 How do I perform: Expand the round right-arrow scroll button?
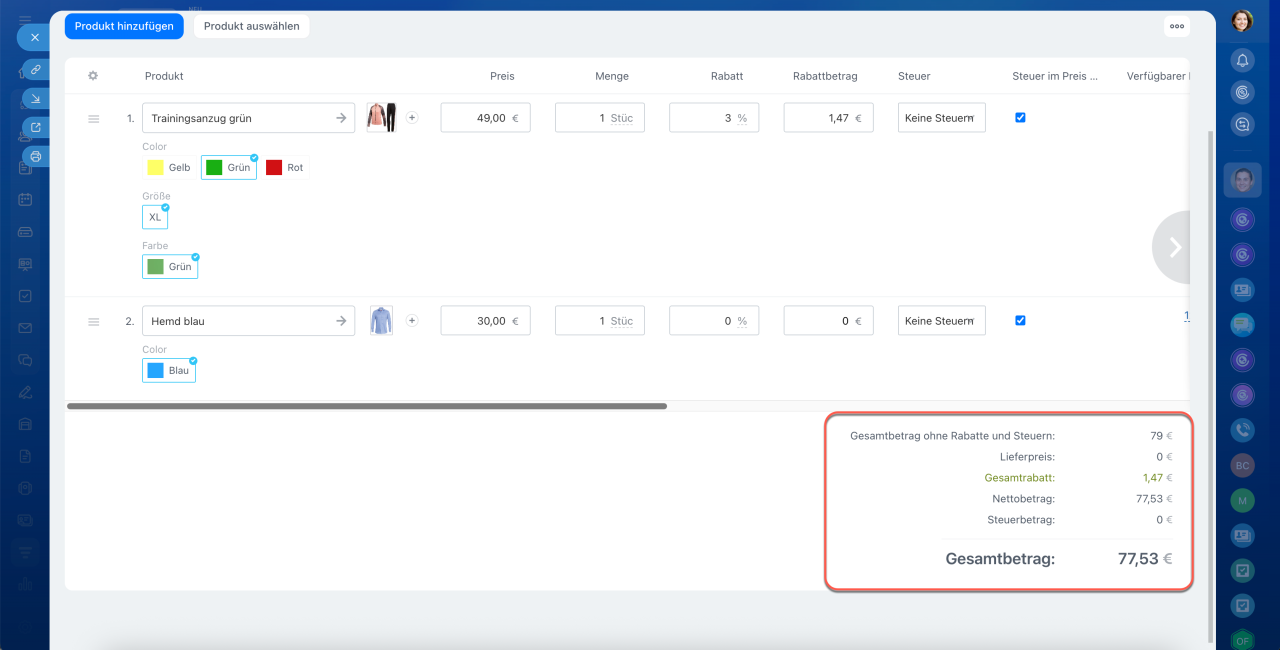[x=1174, y=247]
